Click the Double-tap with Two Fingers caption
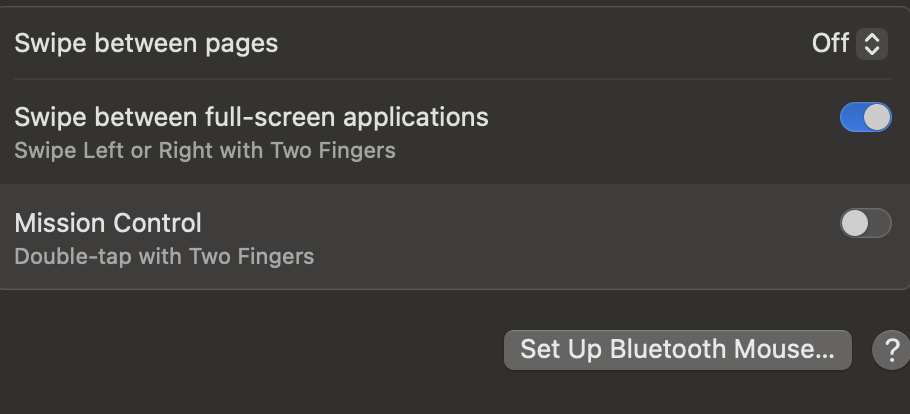910x414 pixels. [x=164, y=256]
